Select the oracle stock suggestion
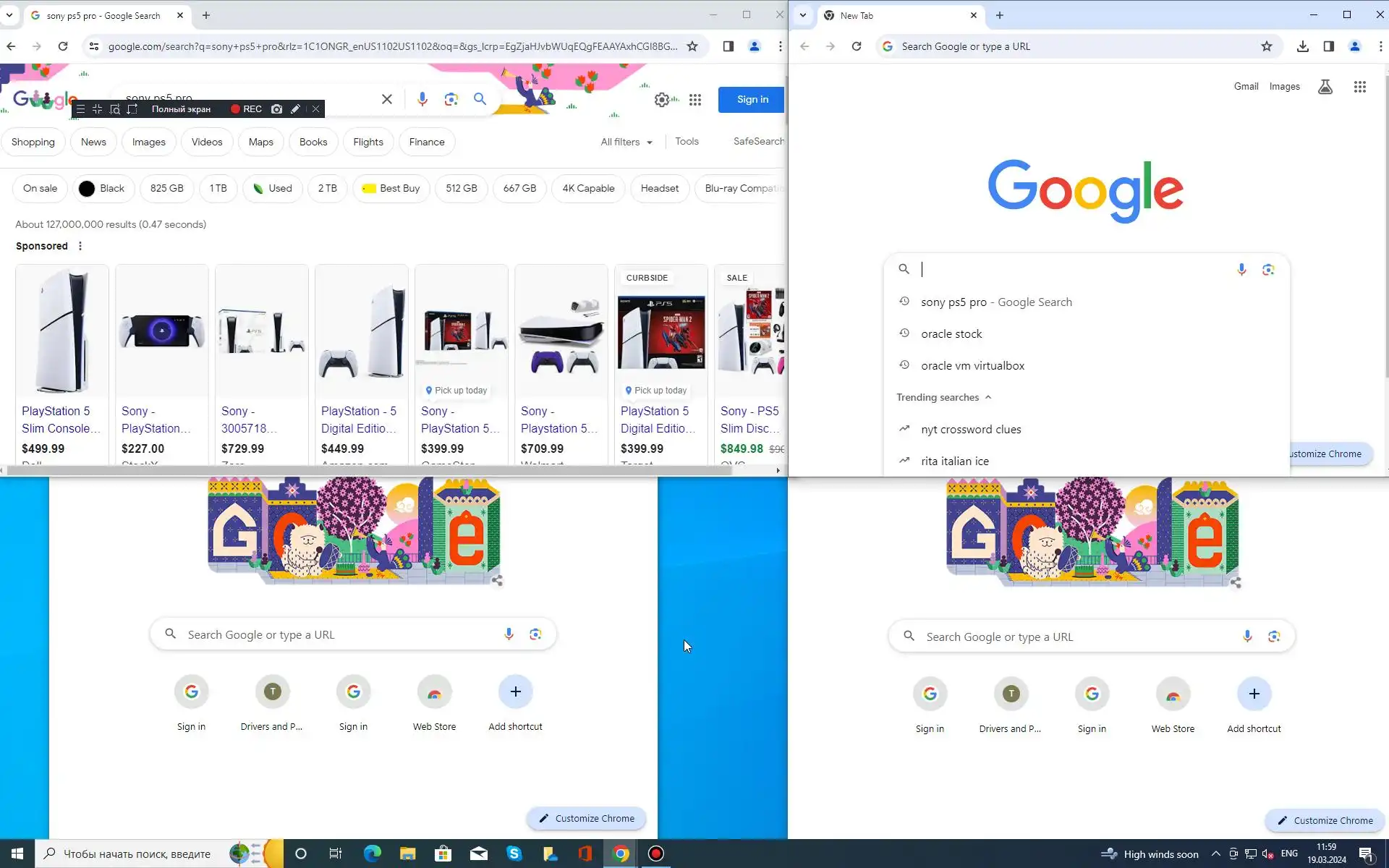The width and height of the screenshot is (1389, 868). click(x=951, y=333)
